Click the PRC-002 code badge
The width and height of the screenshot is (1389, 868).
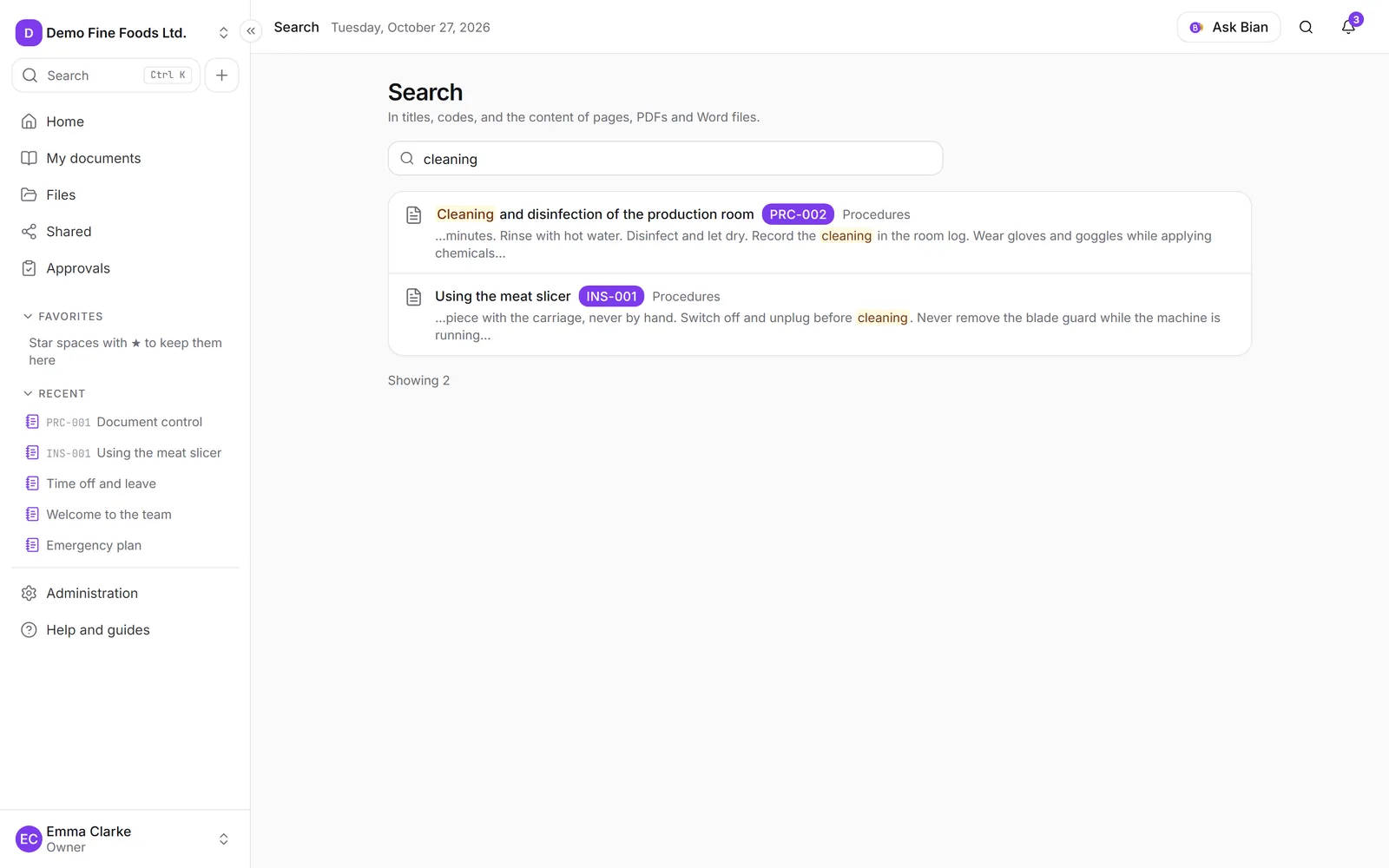[798, 214]
